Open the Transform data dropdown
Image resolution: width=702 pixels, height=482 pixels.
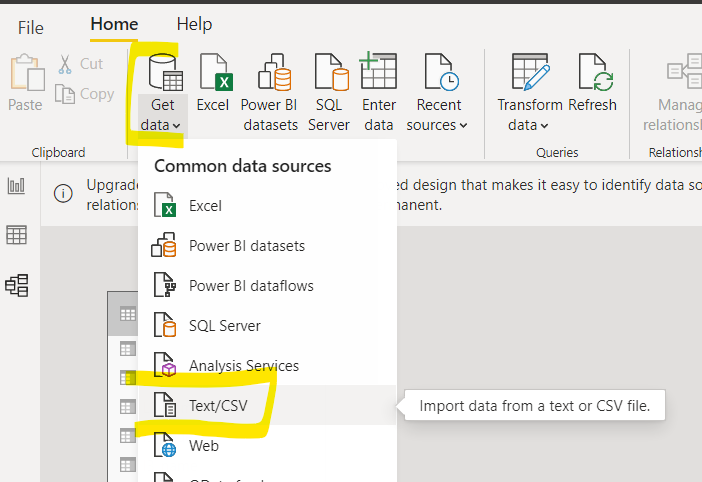529,125
